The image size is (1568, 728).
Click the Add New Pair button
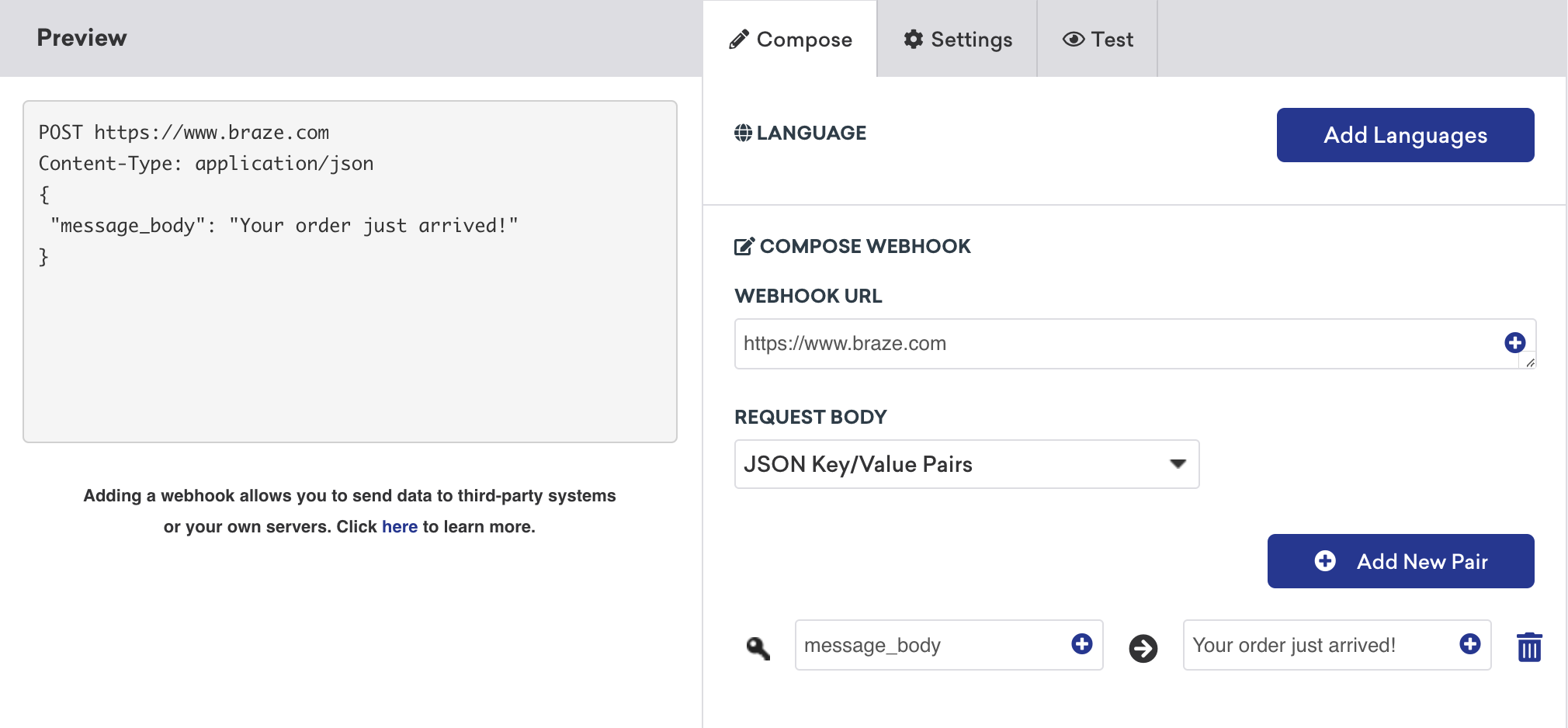(1400, 561)
